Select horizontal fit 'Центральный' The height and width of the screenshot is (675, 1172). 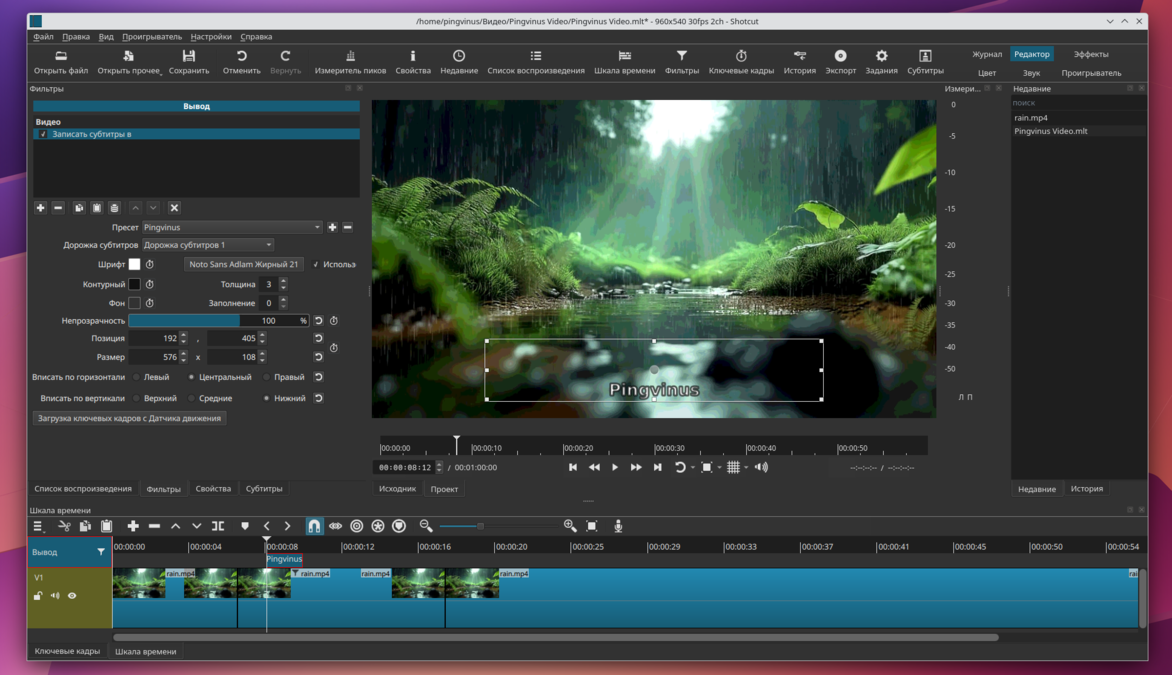tap(191, 377)
